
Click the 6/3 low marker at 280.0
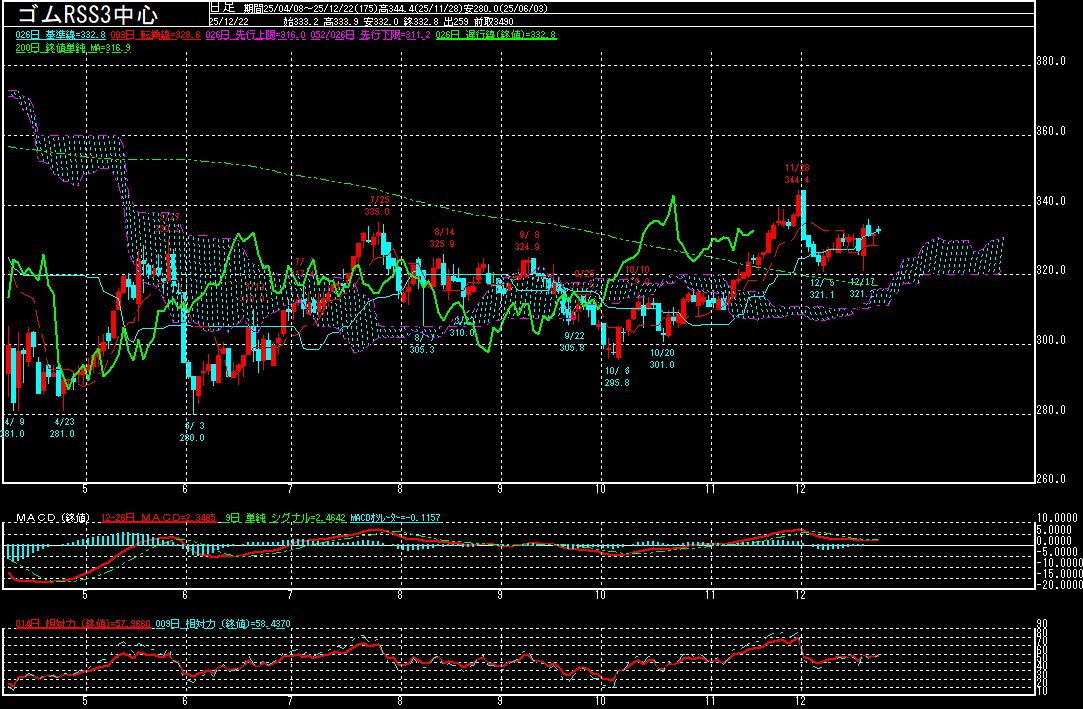(192, 431)
